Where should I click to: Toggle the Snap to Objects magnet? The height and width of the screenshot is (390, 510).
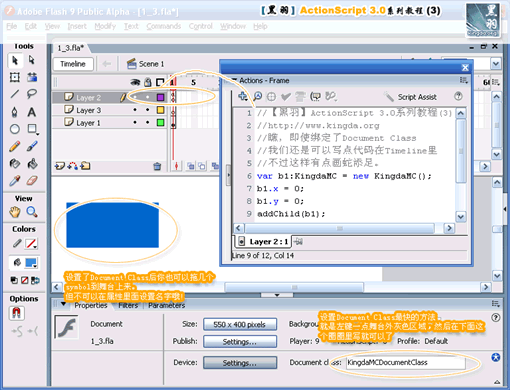pos(16,313)
